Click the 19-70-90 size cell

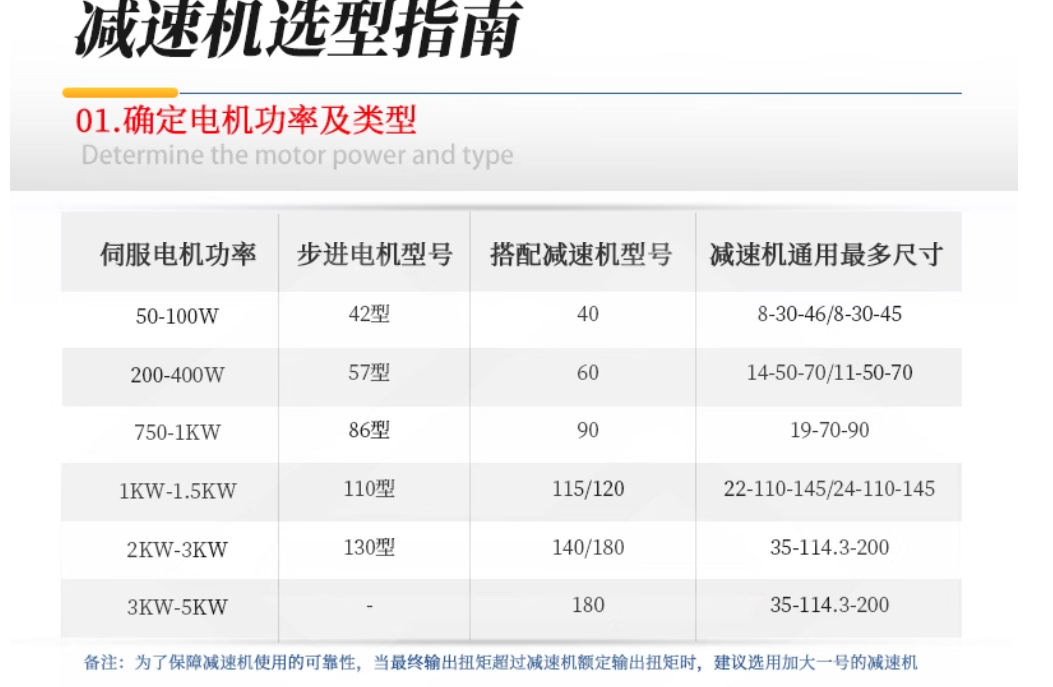pos(829,430)
